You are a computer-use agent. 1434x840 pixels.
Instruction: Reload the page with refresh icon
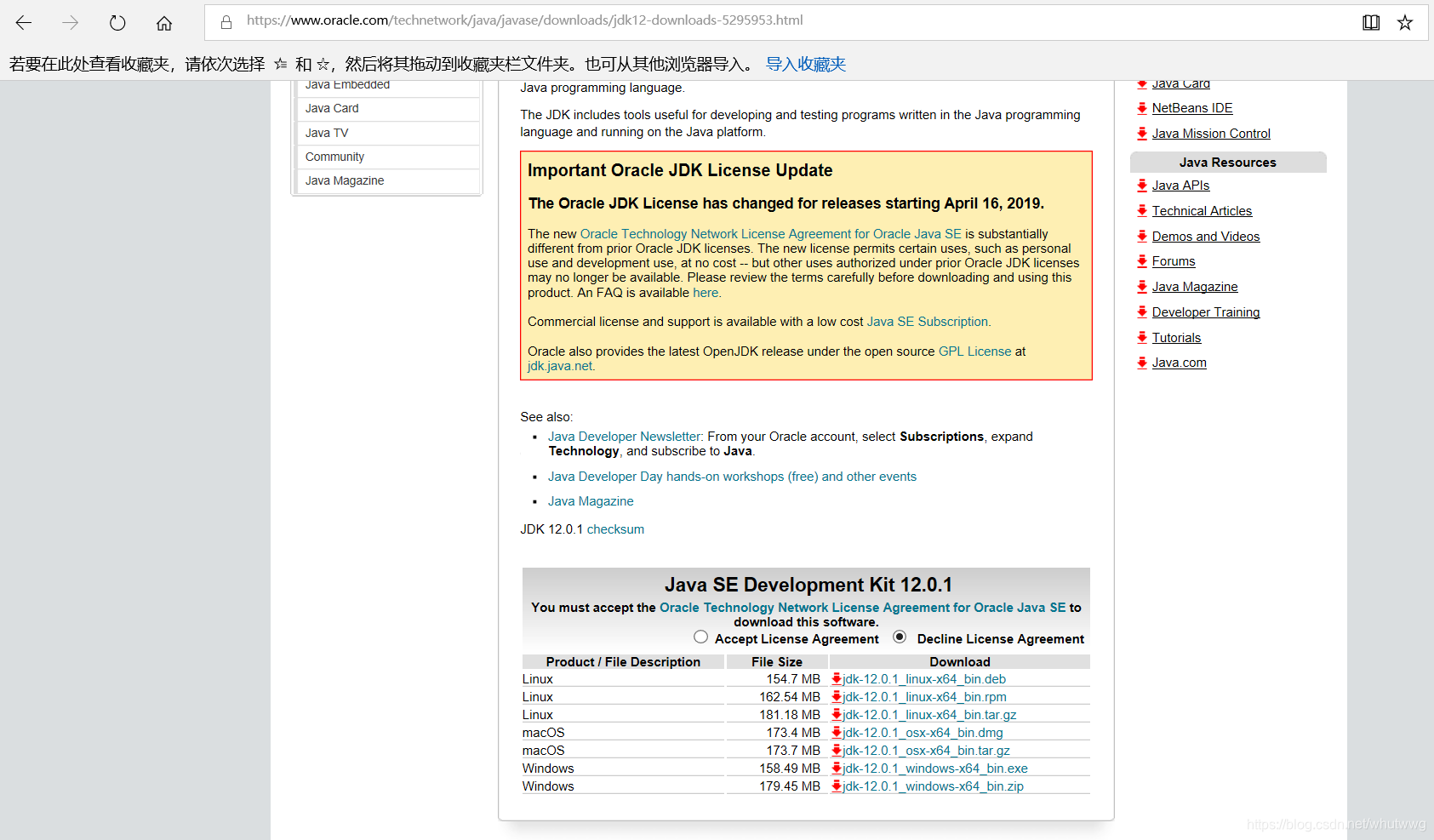pos(117,23)
